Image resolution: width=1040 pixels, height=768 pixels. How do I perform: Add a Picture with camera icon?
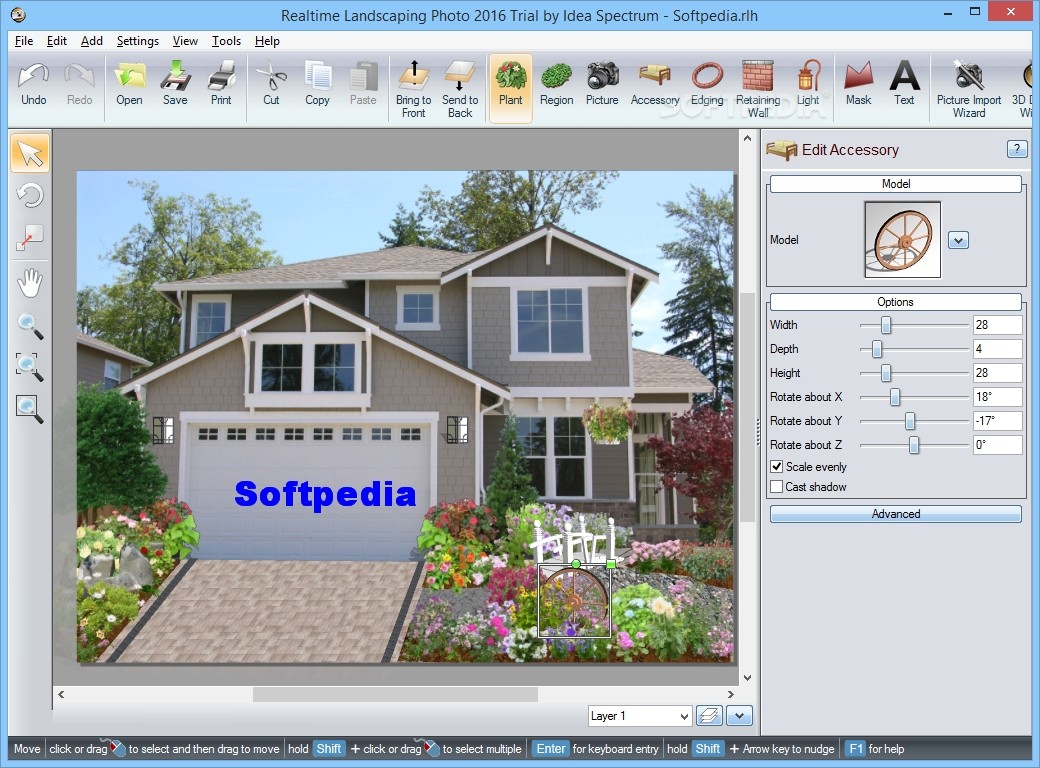602,85
